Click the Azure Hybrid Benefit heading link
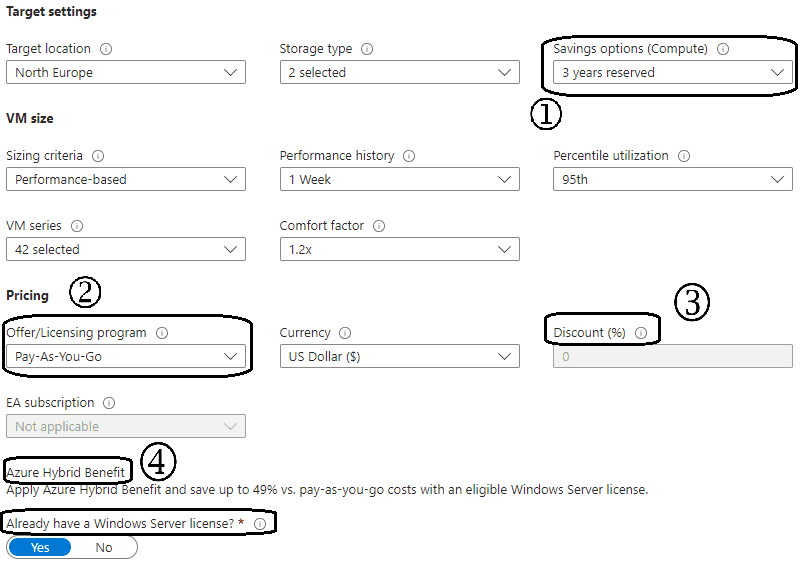801x563 pixels. click(66, 472)
